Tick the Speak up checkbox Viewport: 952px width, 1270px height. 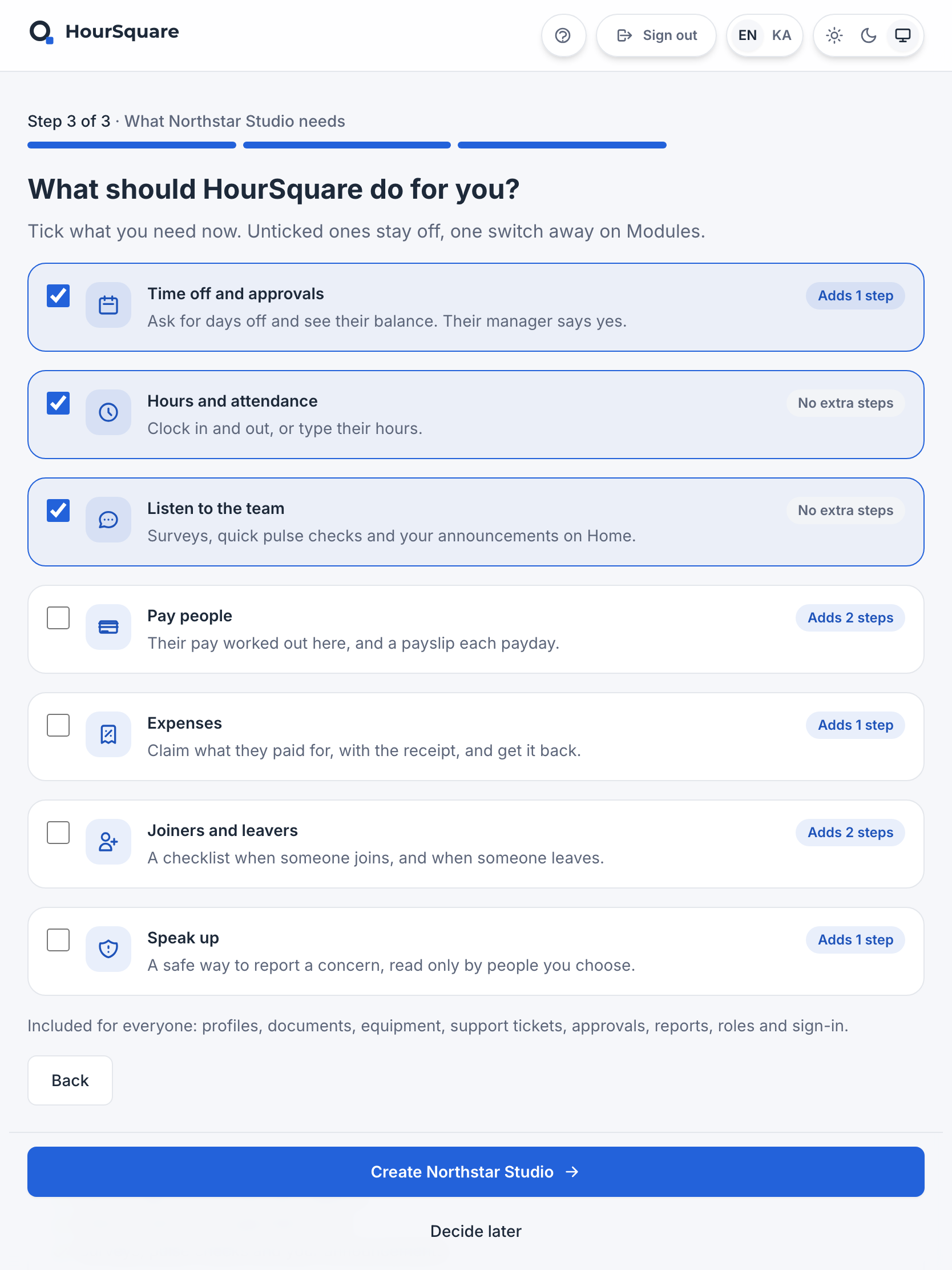click(x=58, y=940)
